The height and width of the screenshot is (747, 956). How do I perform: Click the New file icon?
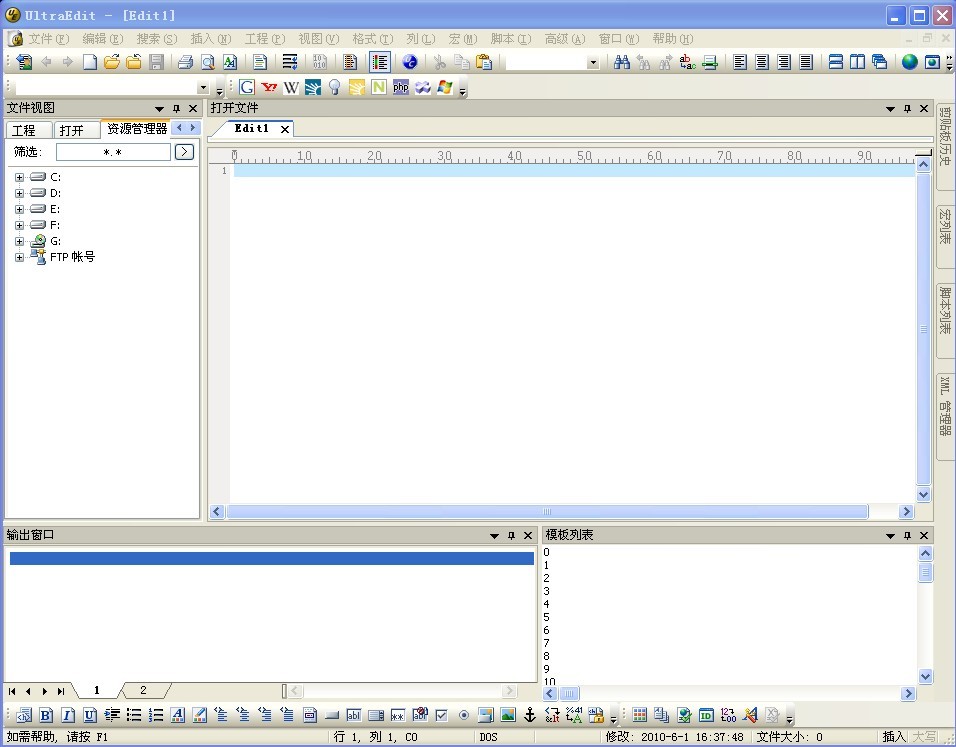90,62
